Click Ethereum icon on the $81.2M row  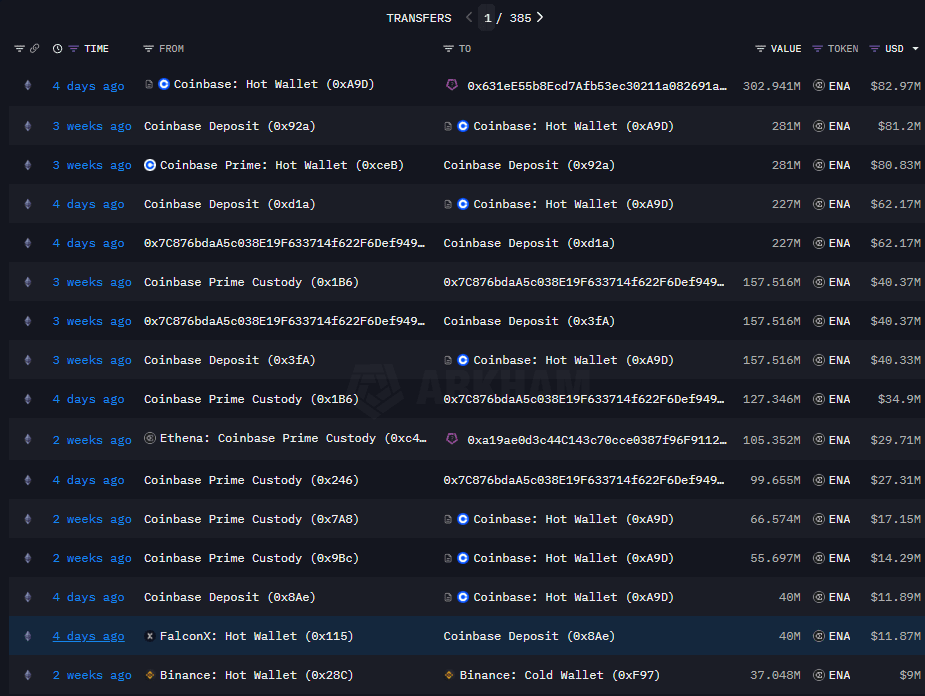click(28, 126)
